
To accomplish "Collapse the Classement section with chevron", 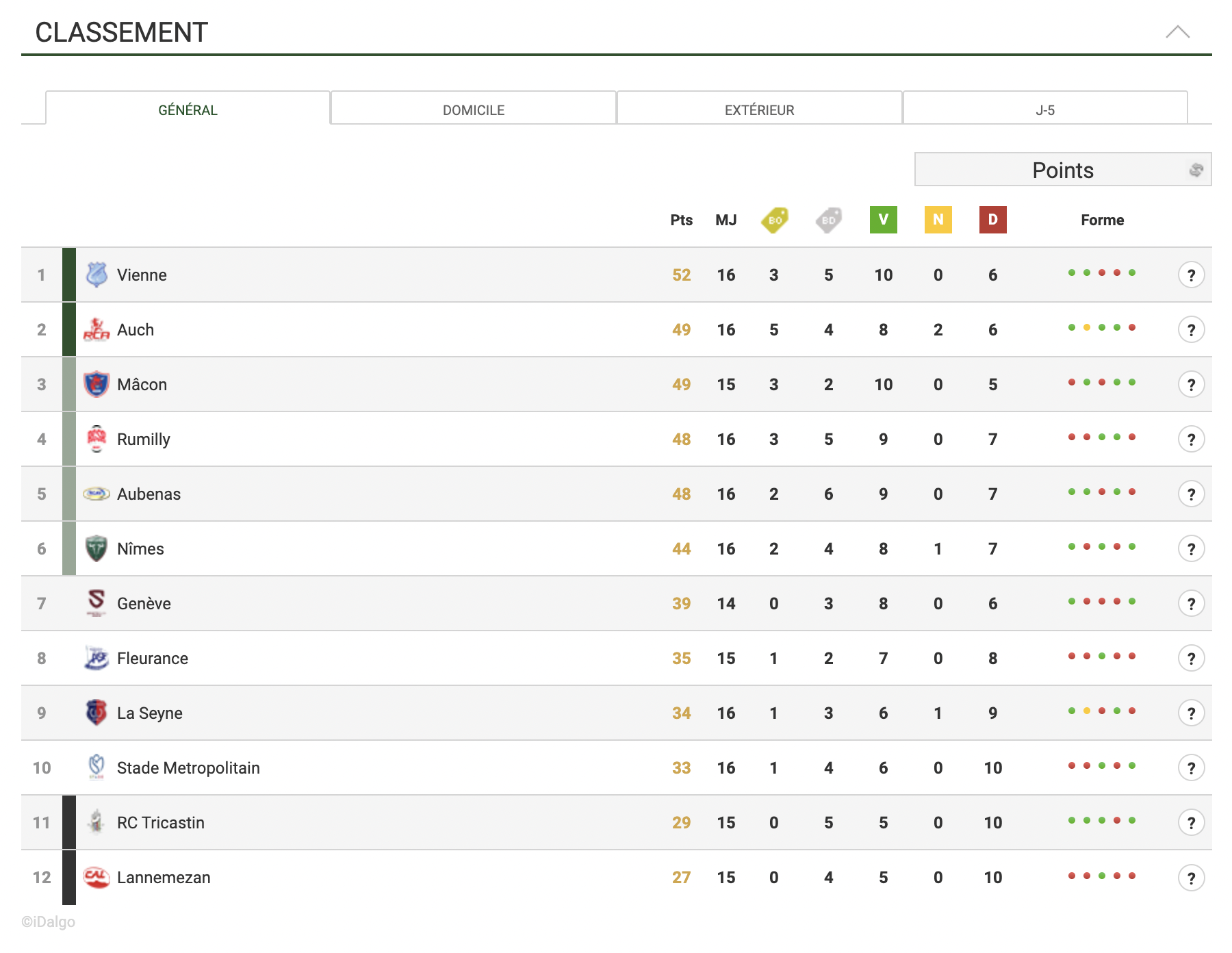I will (1177, 32).
